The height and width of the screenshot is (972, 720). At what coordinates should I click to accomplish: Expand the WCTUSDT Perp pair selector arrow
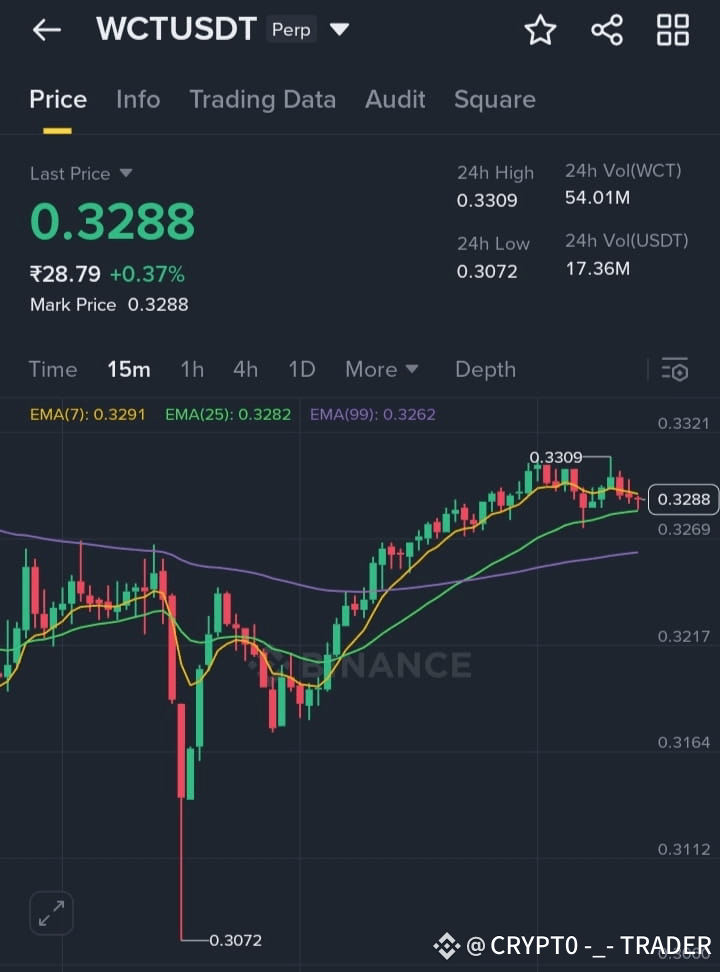339,29
